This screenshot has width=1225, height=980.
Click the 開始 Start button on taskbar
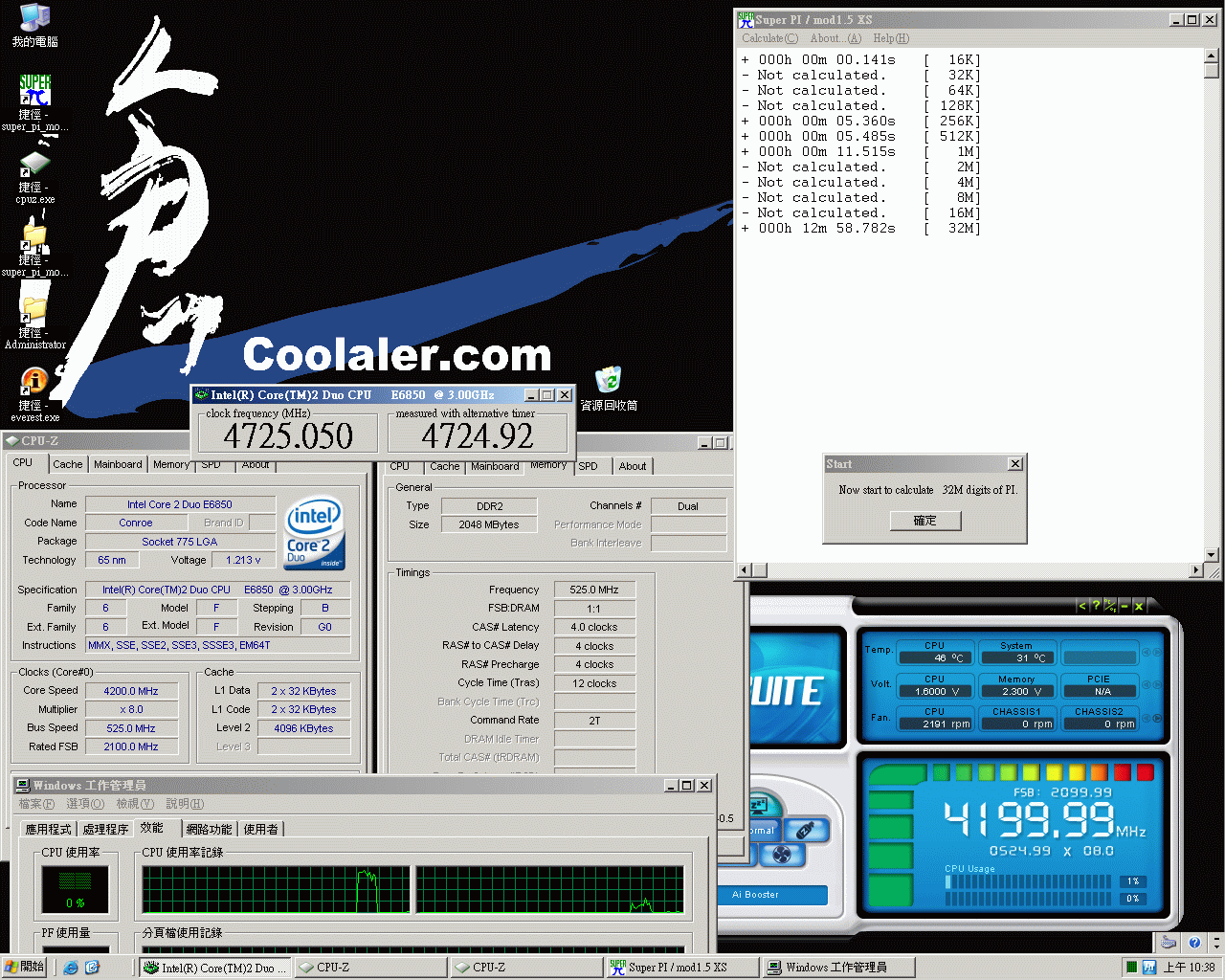tap(25, 968)
